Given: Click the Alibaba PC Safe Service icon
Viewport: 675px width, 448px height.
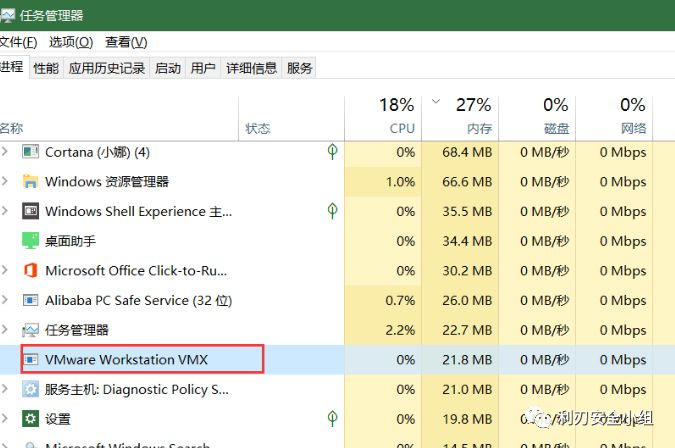Looking at the screenshot, I should (30, 300).
